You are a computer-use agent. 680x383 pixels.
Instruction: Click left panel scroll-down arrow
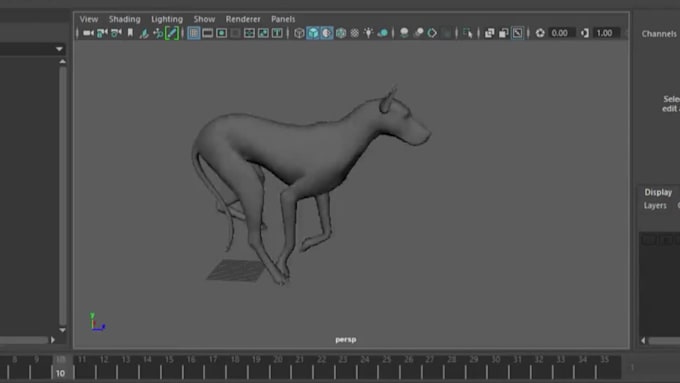point(62,330)
